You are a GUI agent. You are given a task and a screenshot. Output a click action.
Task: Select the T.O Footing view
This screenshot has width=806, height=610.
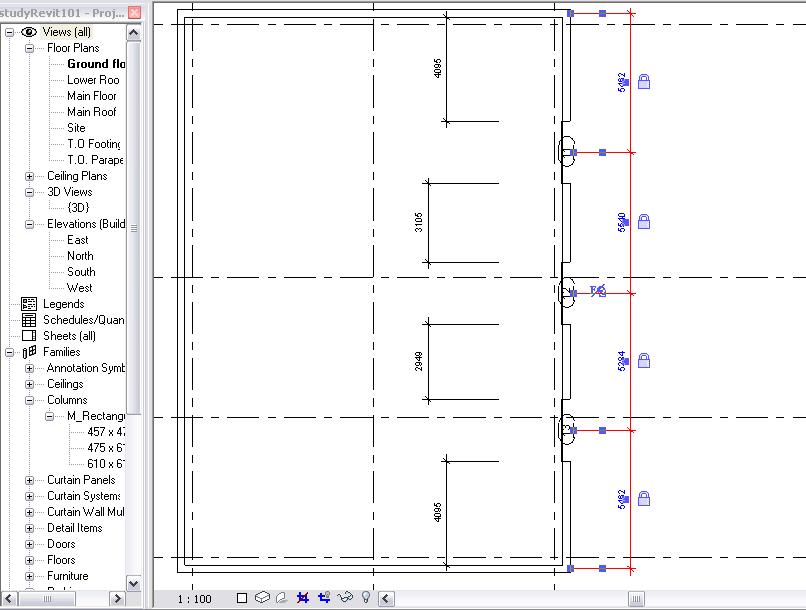pyautogui.click(x=94, y=143)
